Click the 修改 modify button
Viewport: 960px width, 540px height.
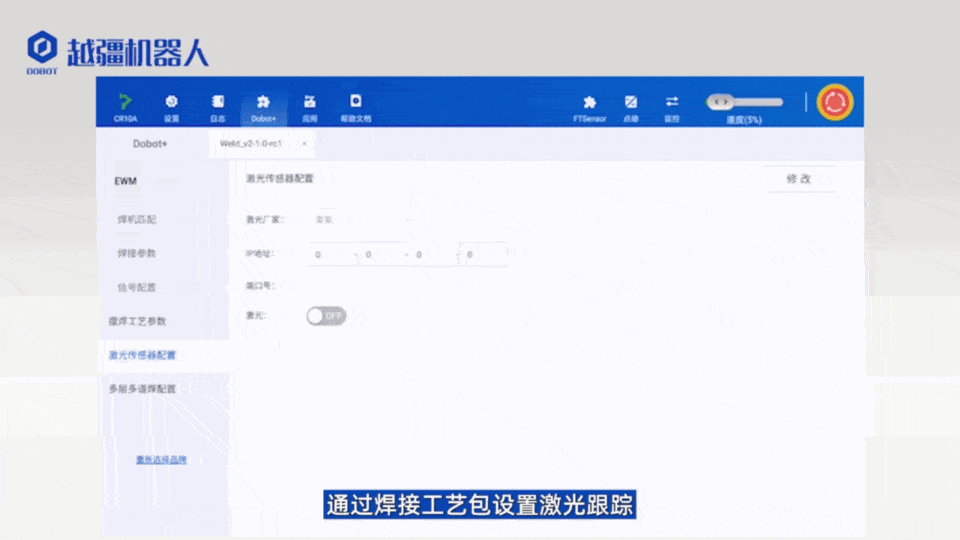799,179
